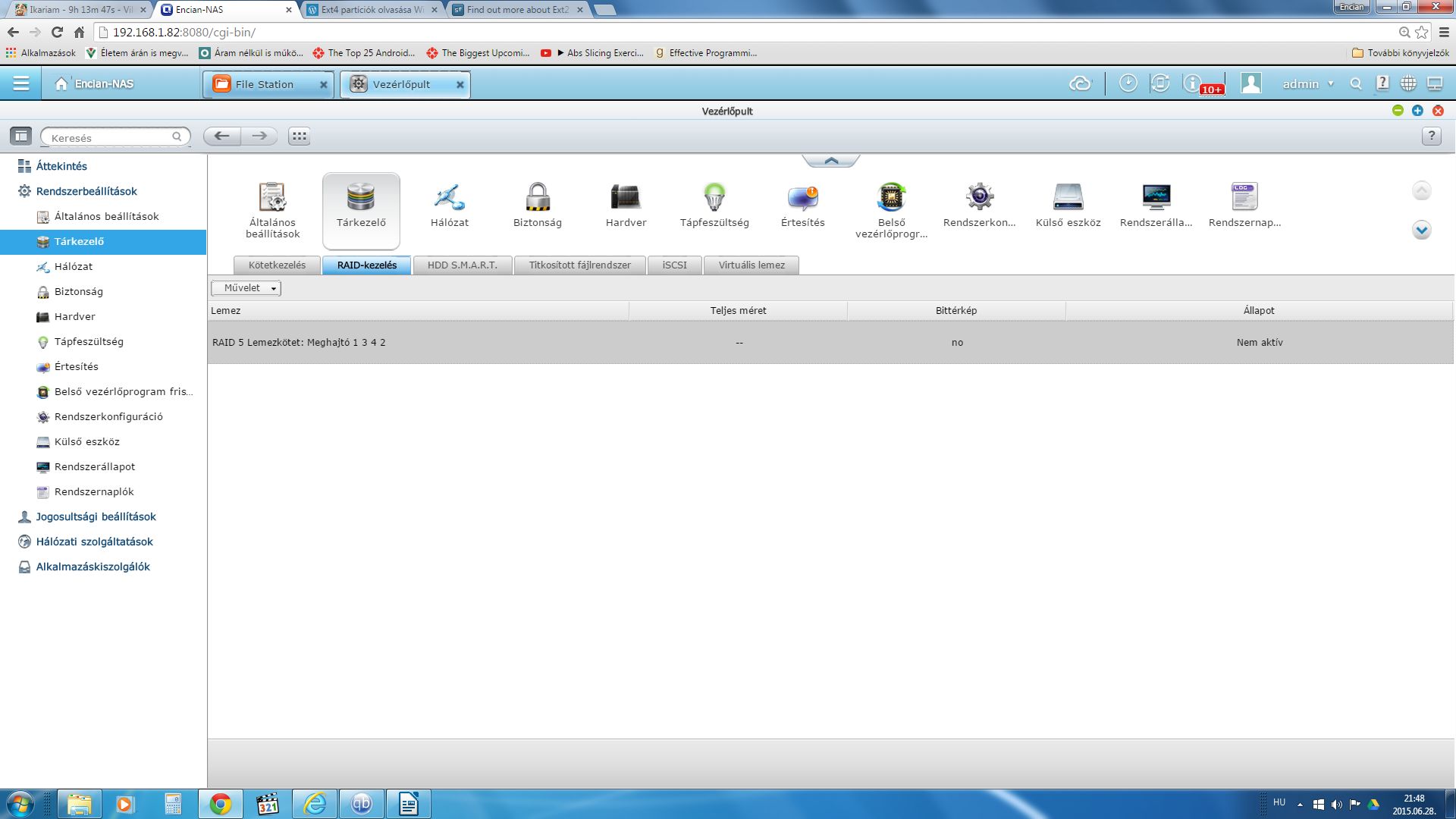Open the File Station tab

[263, 84]
